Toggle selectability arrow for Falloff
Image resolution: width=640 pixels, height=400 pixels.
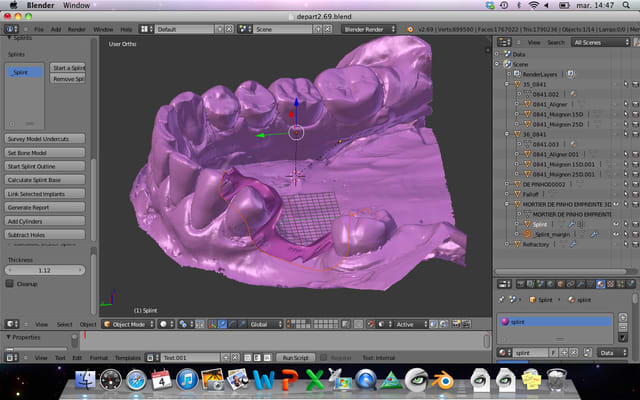tap(626, 194)
